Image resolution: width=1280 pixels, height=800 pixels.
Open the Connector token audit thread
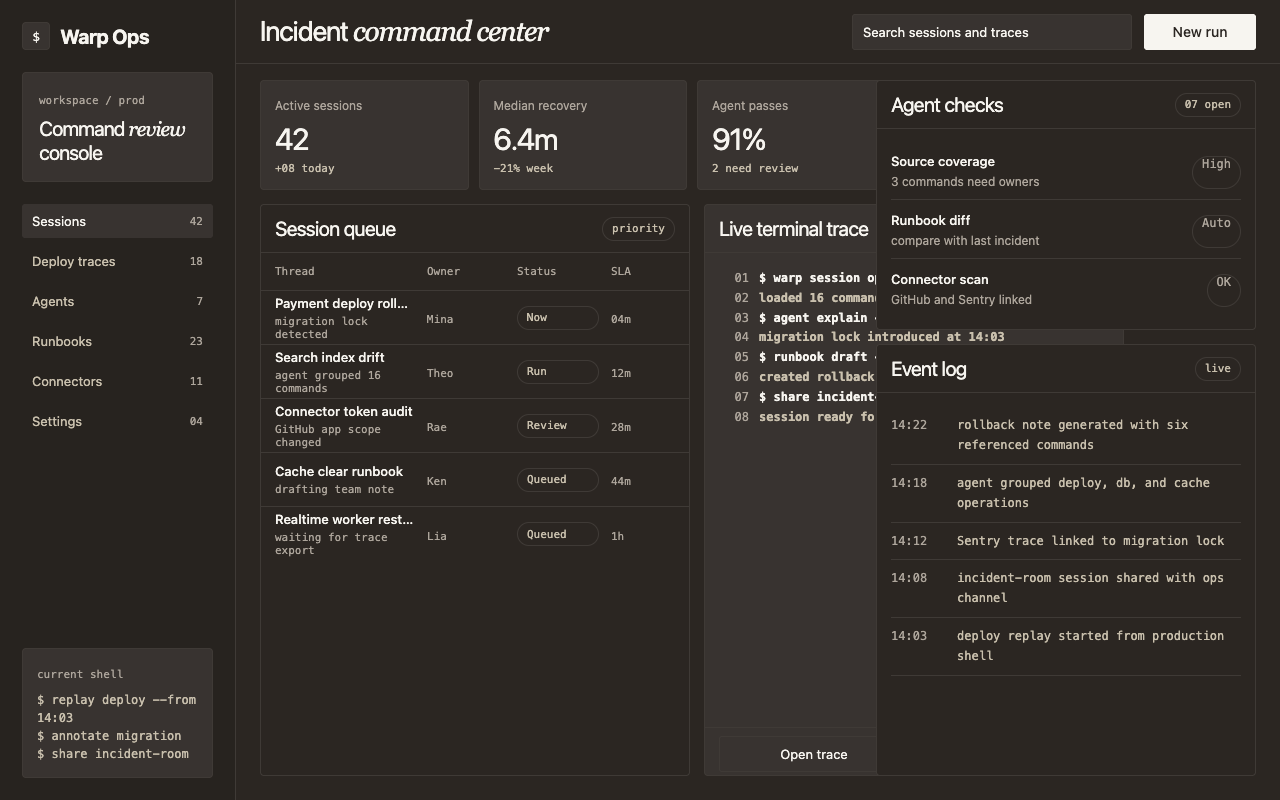[475, 426]
